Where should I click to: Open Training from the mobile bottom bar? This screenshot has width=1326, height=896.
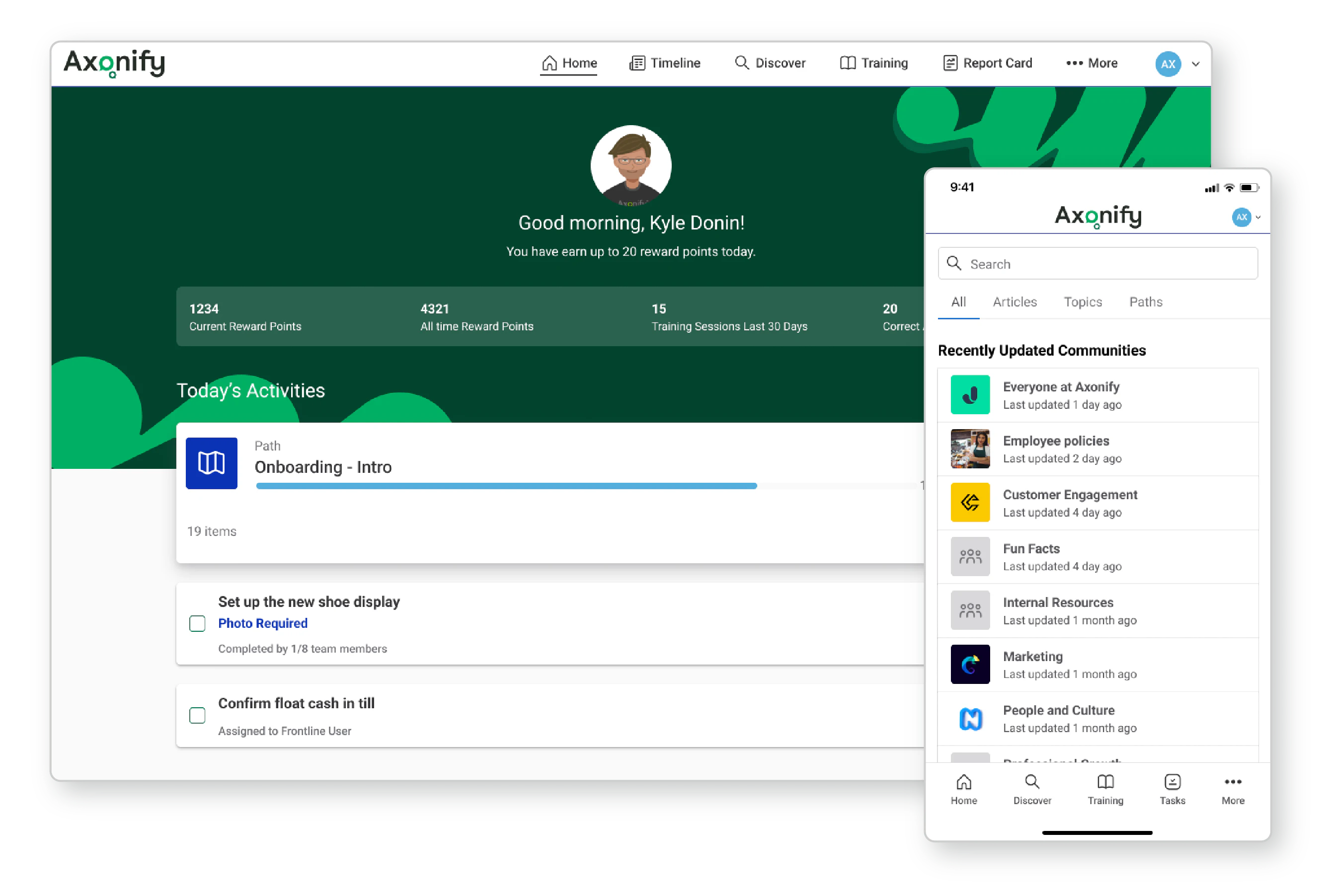tap(1105, 789)
